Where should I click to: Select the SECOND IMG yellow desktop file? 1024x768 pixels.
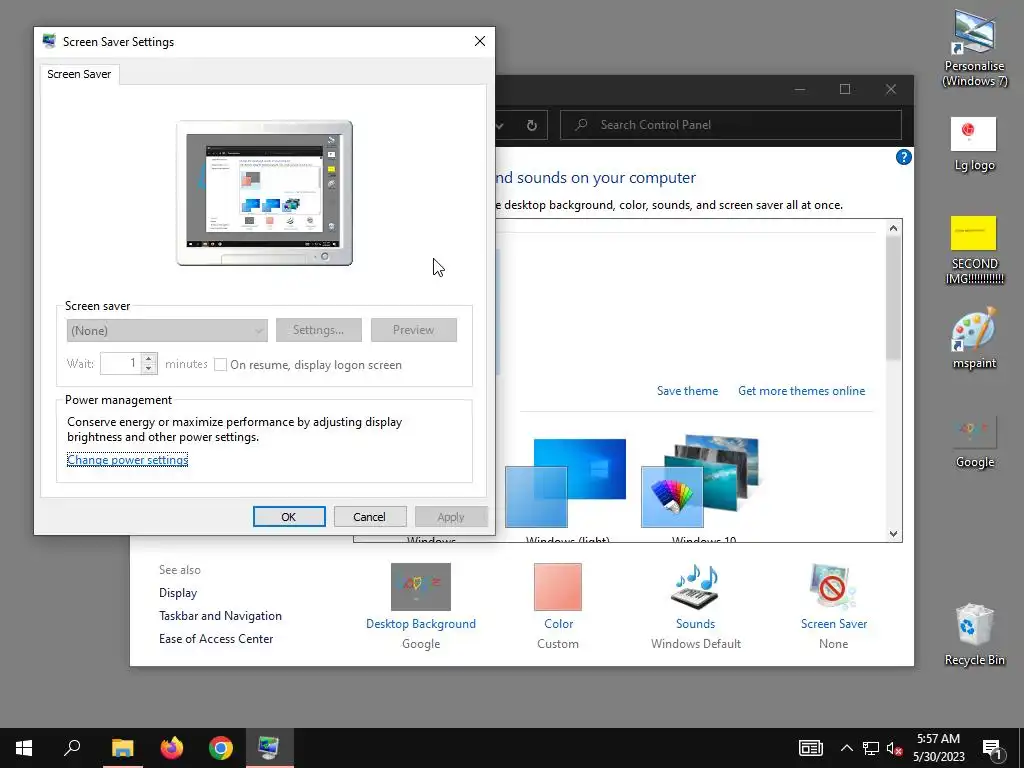[x=974, y=250]
